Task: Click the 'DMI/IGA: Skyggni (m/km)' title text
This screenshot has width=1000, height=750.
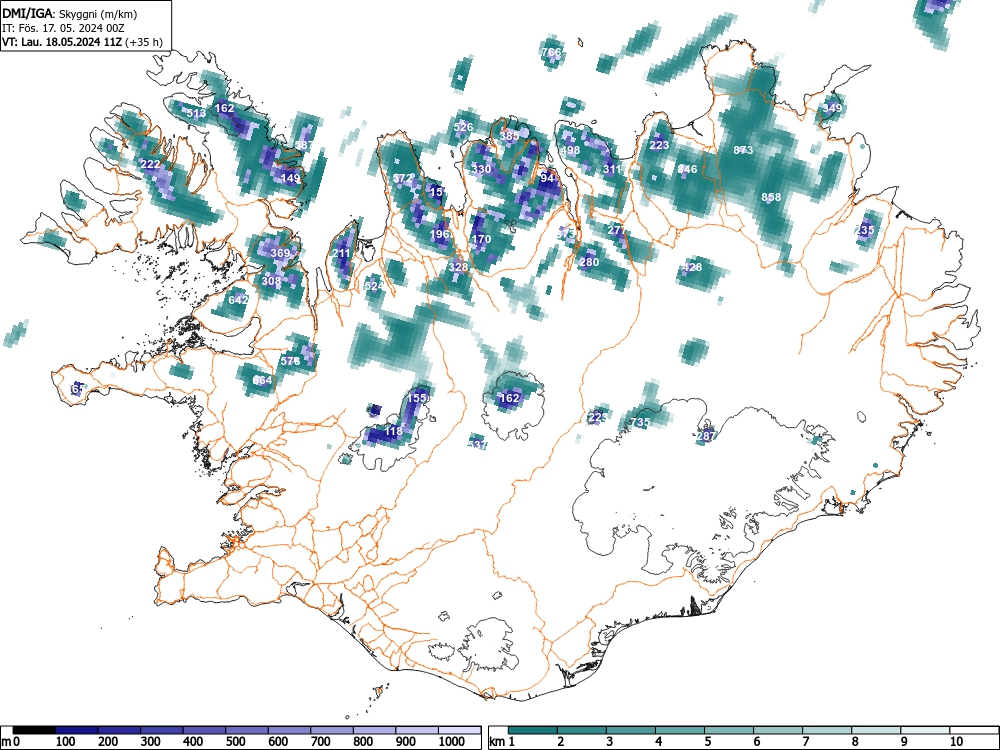Action: [x=70, y=14]
